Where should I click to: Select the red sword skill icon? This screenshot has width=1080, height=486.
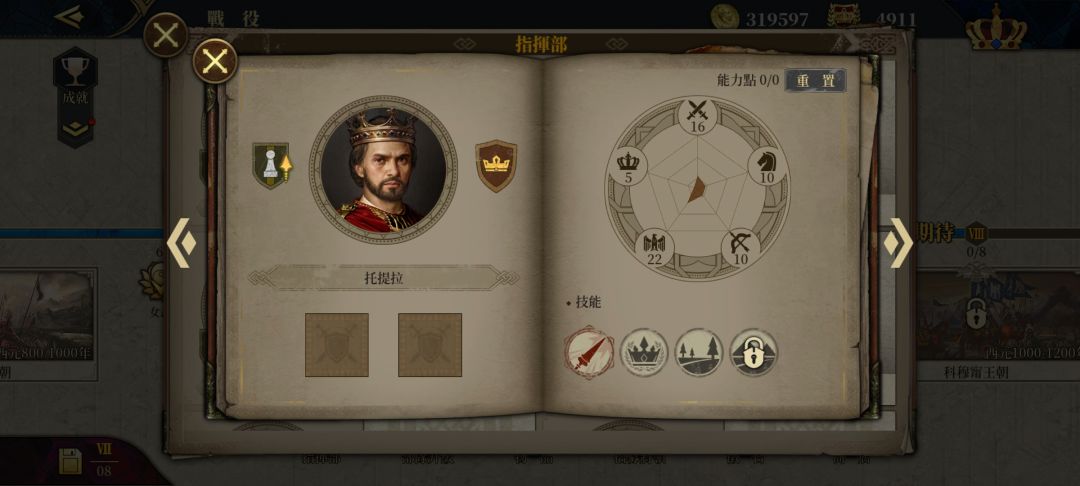(589, 352)
